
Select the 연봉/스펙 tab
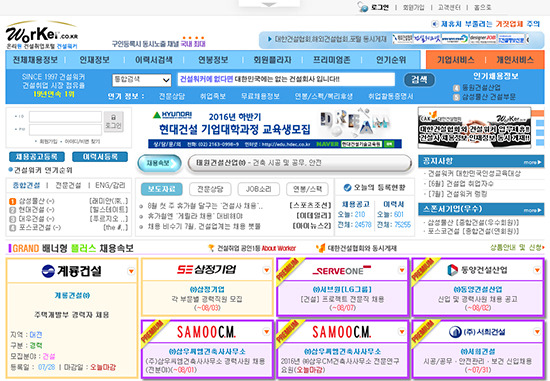tap(307, 189)
